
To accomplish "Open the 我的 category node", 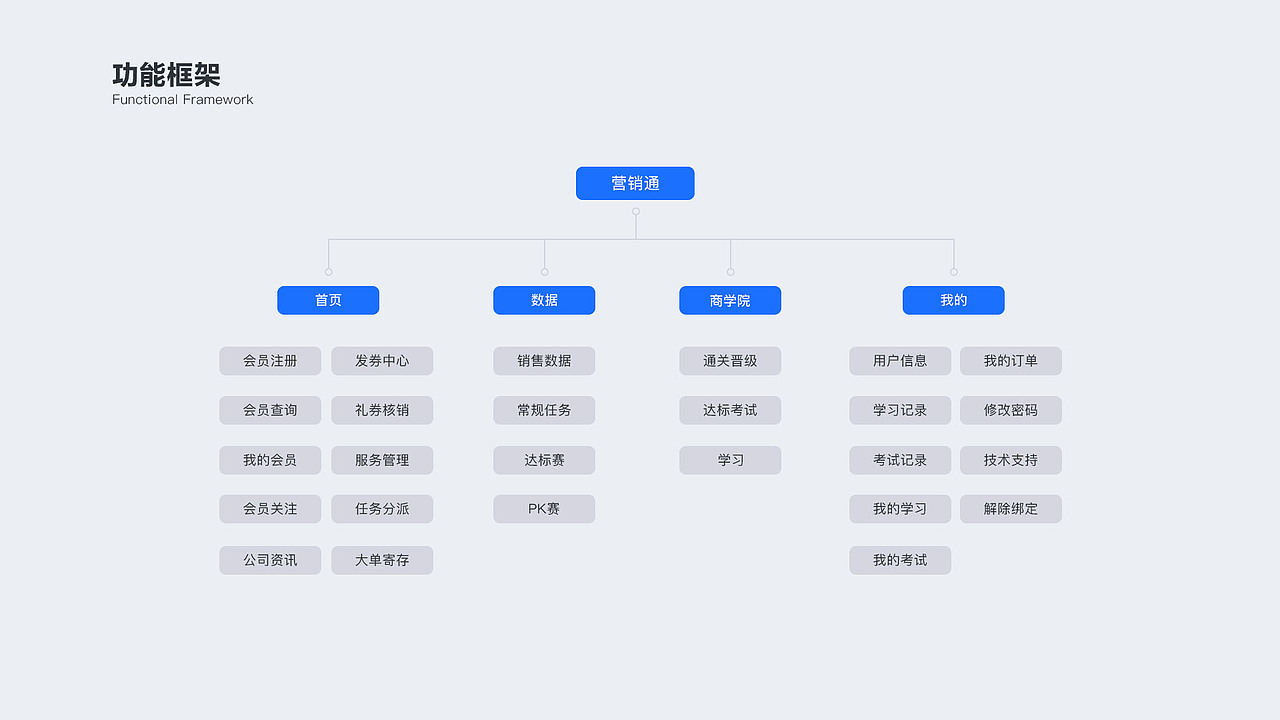I will point(953,300).
